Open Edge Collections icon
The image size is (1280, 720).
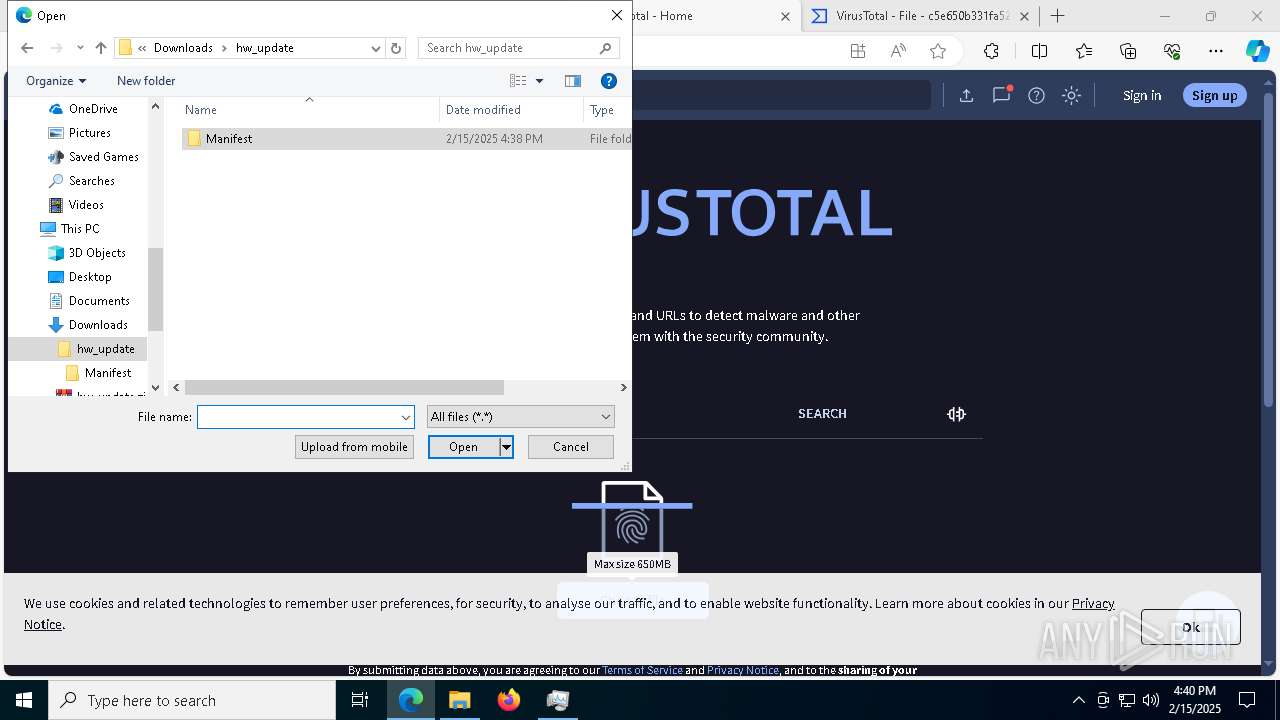click(x=1128, y=51)
